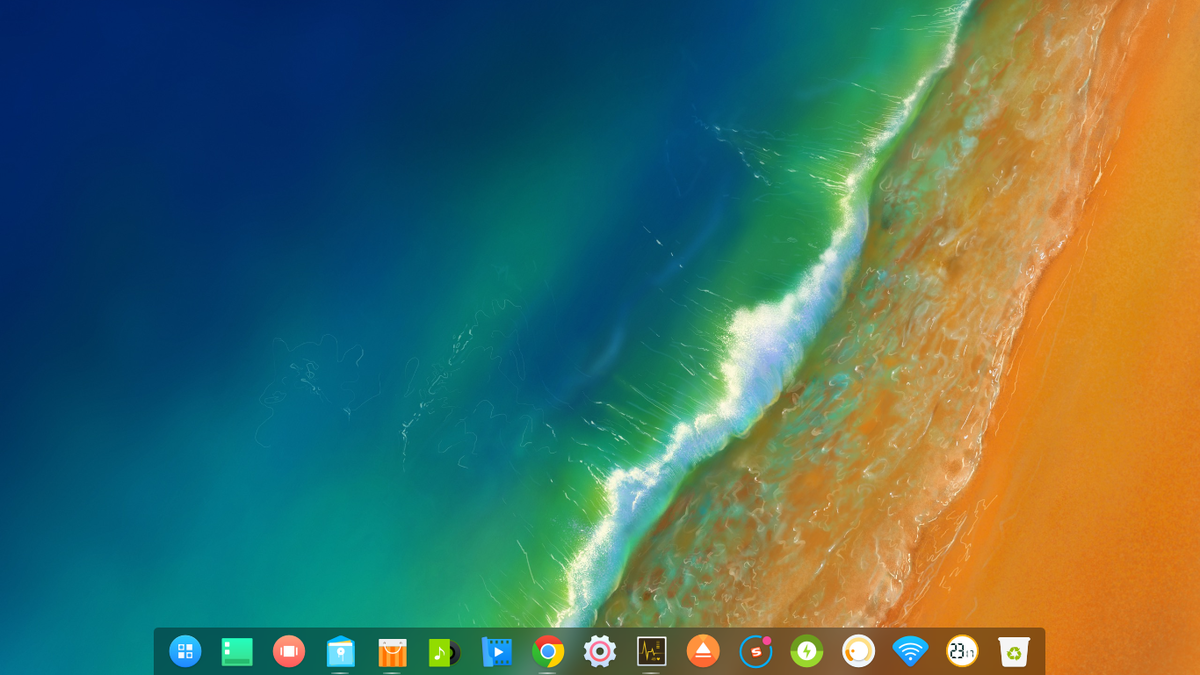Launch Google Chrome
This screenshot has height=675, width=1200.
click(x=548, y=651)
